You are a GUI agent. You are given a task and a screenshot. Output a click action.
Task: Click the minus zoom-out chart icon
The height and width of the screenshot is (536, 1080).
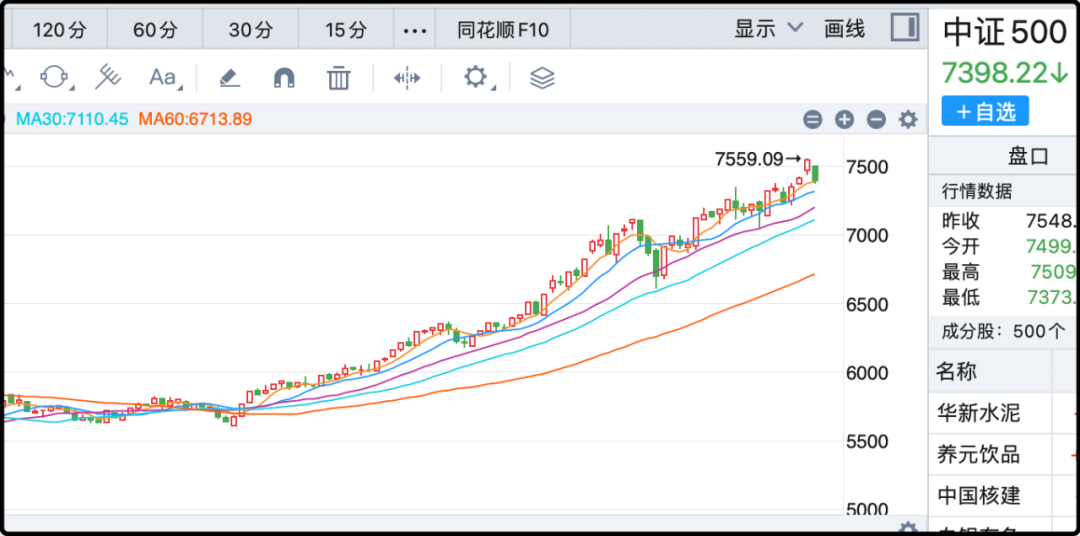876,120
